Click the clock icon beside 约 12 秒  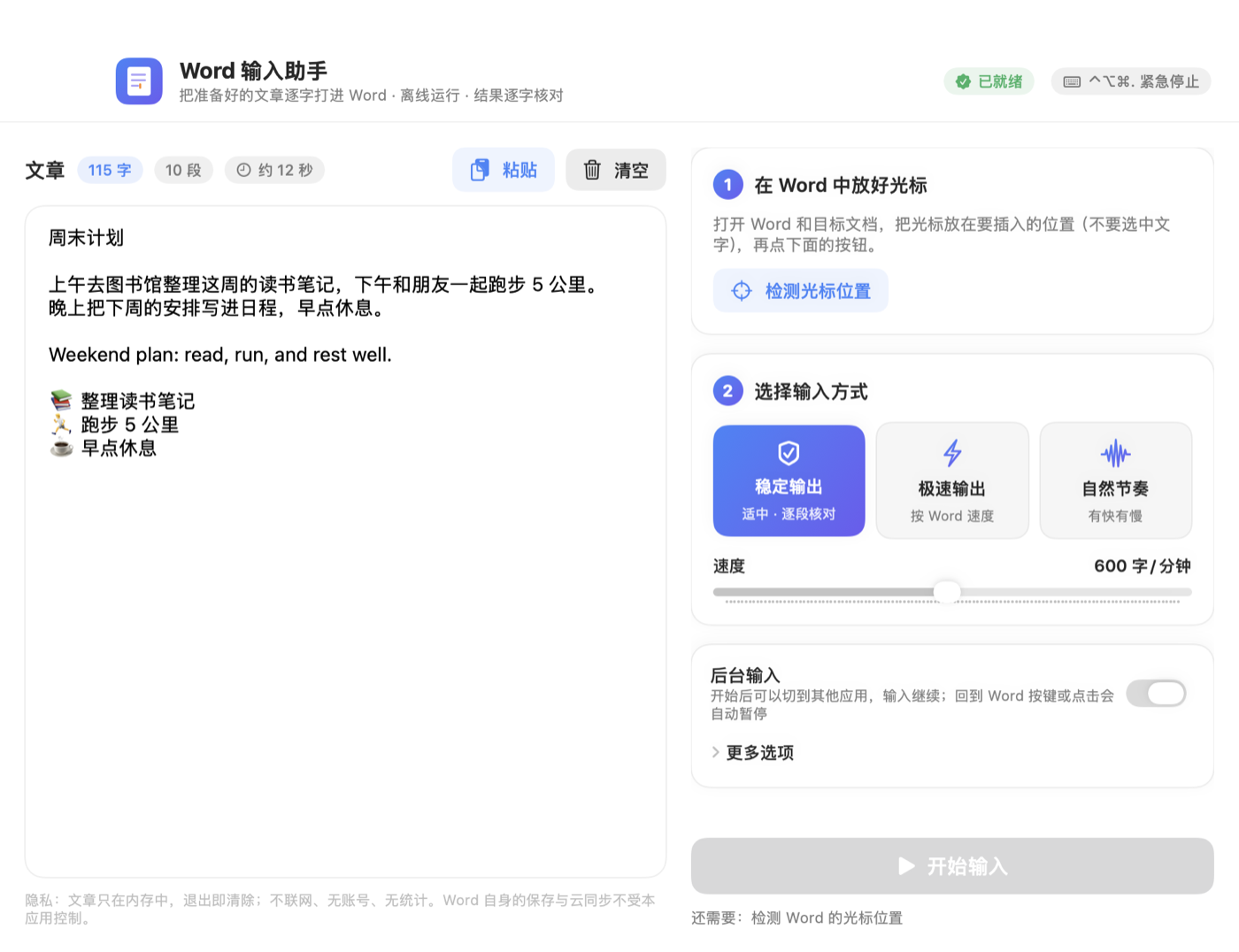pos(243,170)
